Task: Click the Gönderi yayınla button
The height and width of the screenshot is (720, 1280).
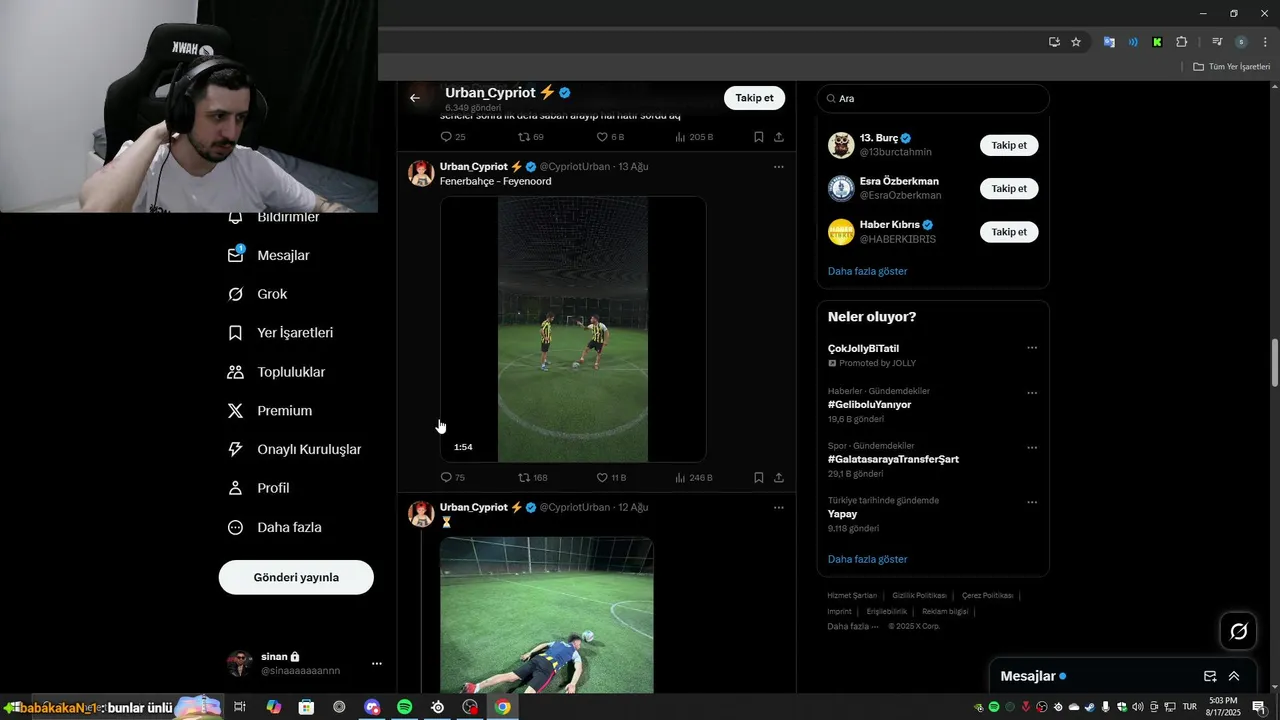Action: pyautogui.click(x=296, y=577)
